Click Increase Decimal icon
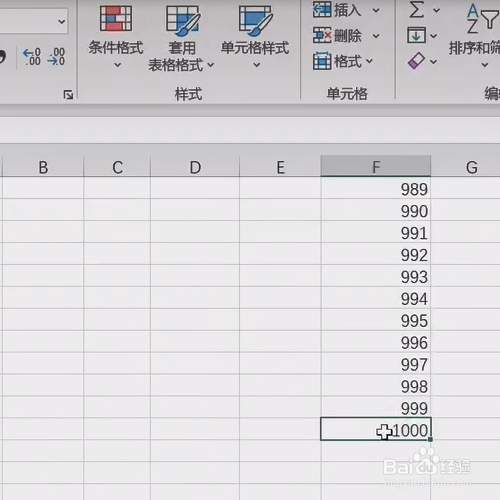Image resolution: width=500 pixels, height=500 pixels. (32, 57)
